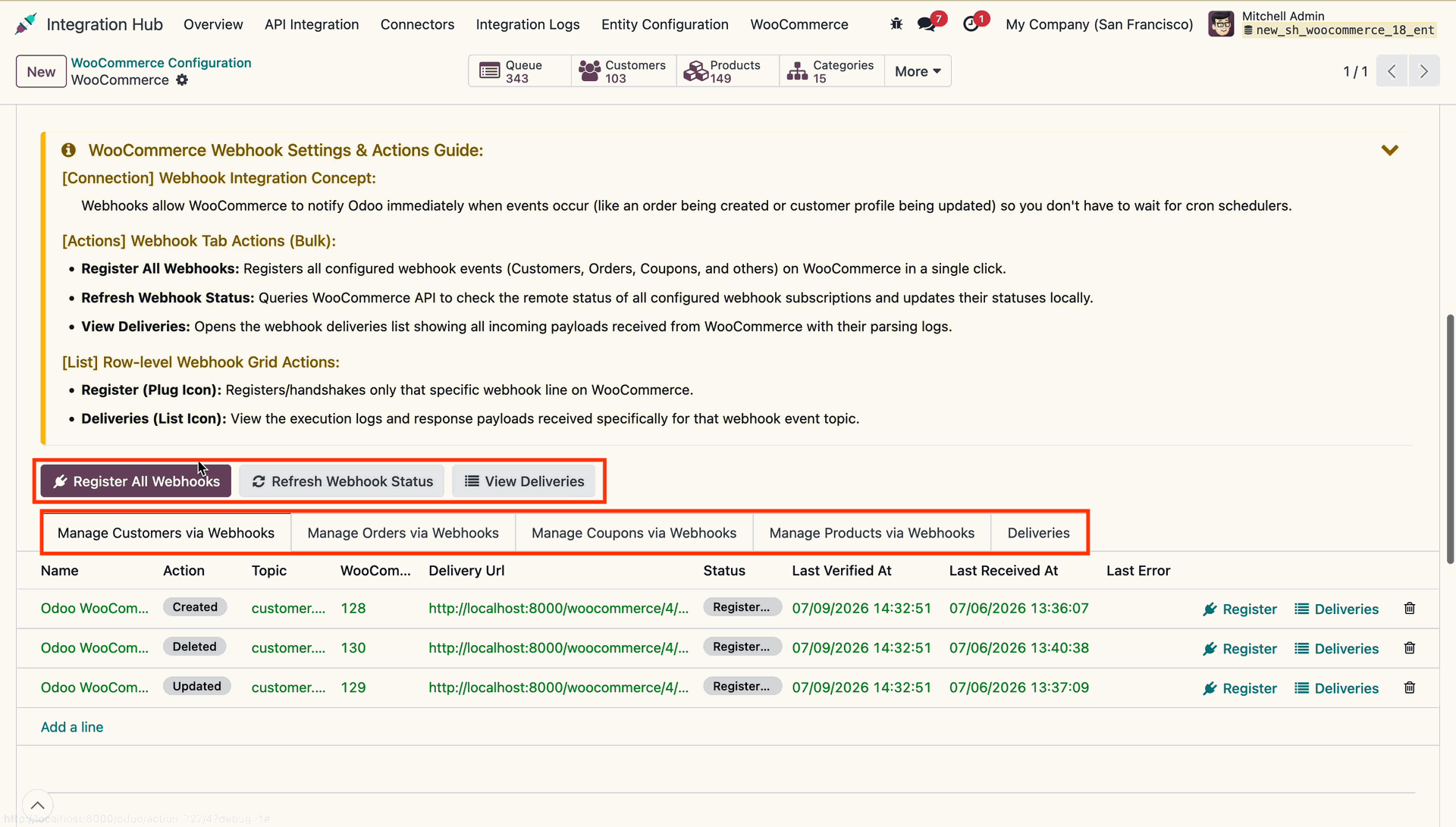Select Manage Customers via Webhooks tab
Viewport: 1456px width, 827px height.
[x=166, y=533]
